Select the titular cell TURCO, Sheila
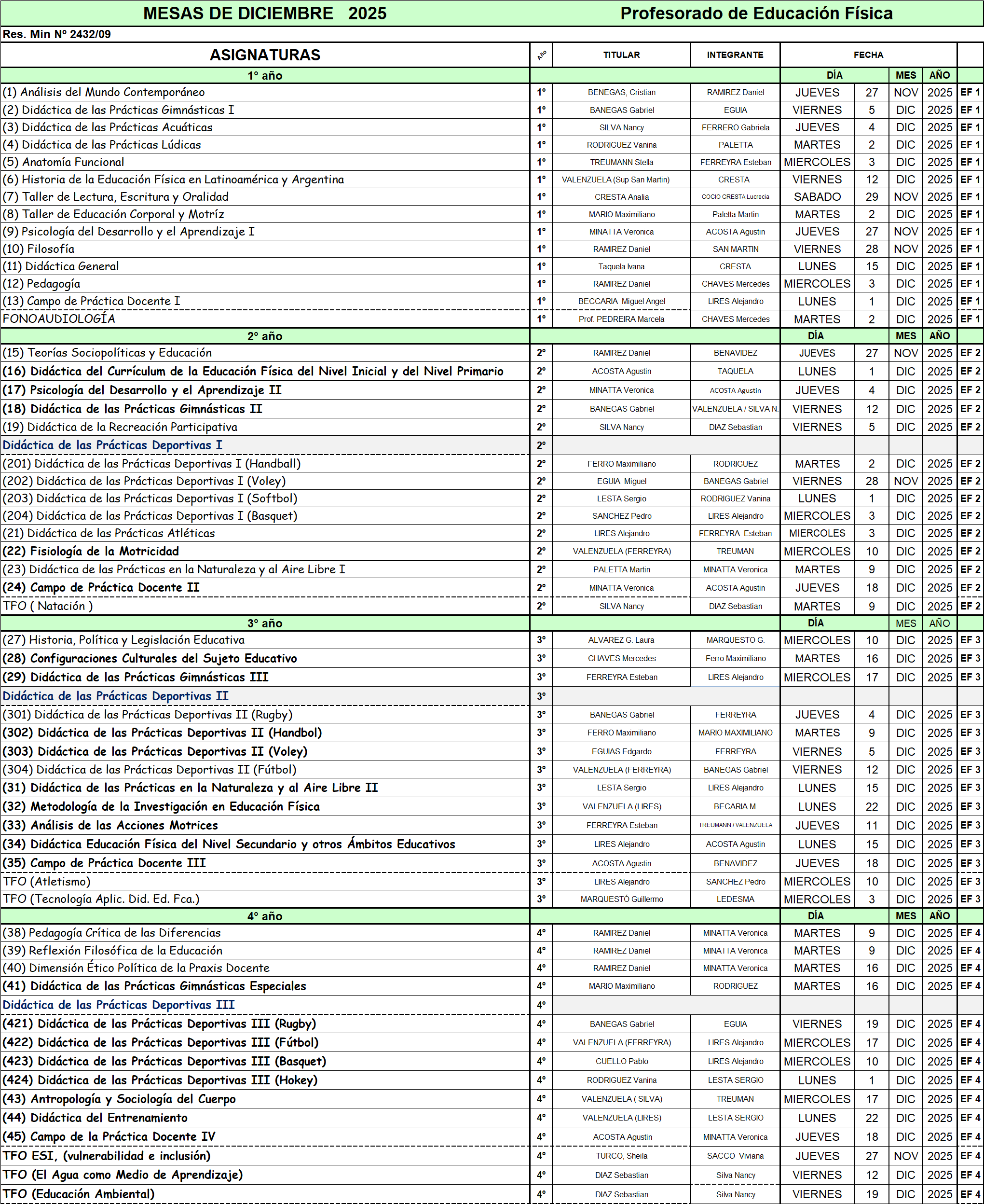This screenshot has width=984, height=1204. click(x=621, y=1156)
